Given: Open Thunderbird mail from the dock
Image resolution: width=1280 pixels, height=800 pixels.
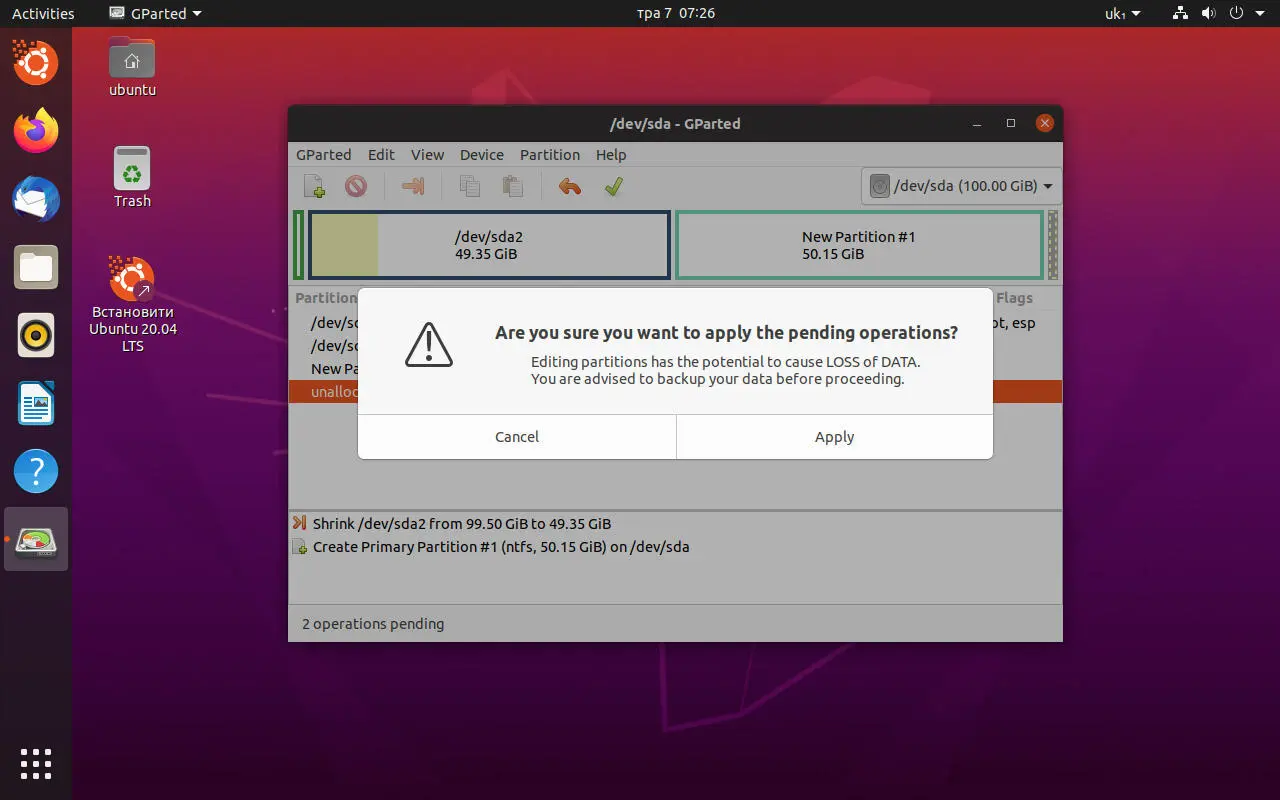Looking at the screenshot, I should coord(36,199).
